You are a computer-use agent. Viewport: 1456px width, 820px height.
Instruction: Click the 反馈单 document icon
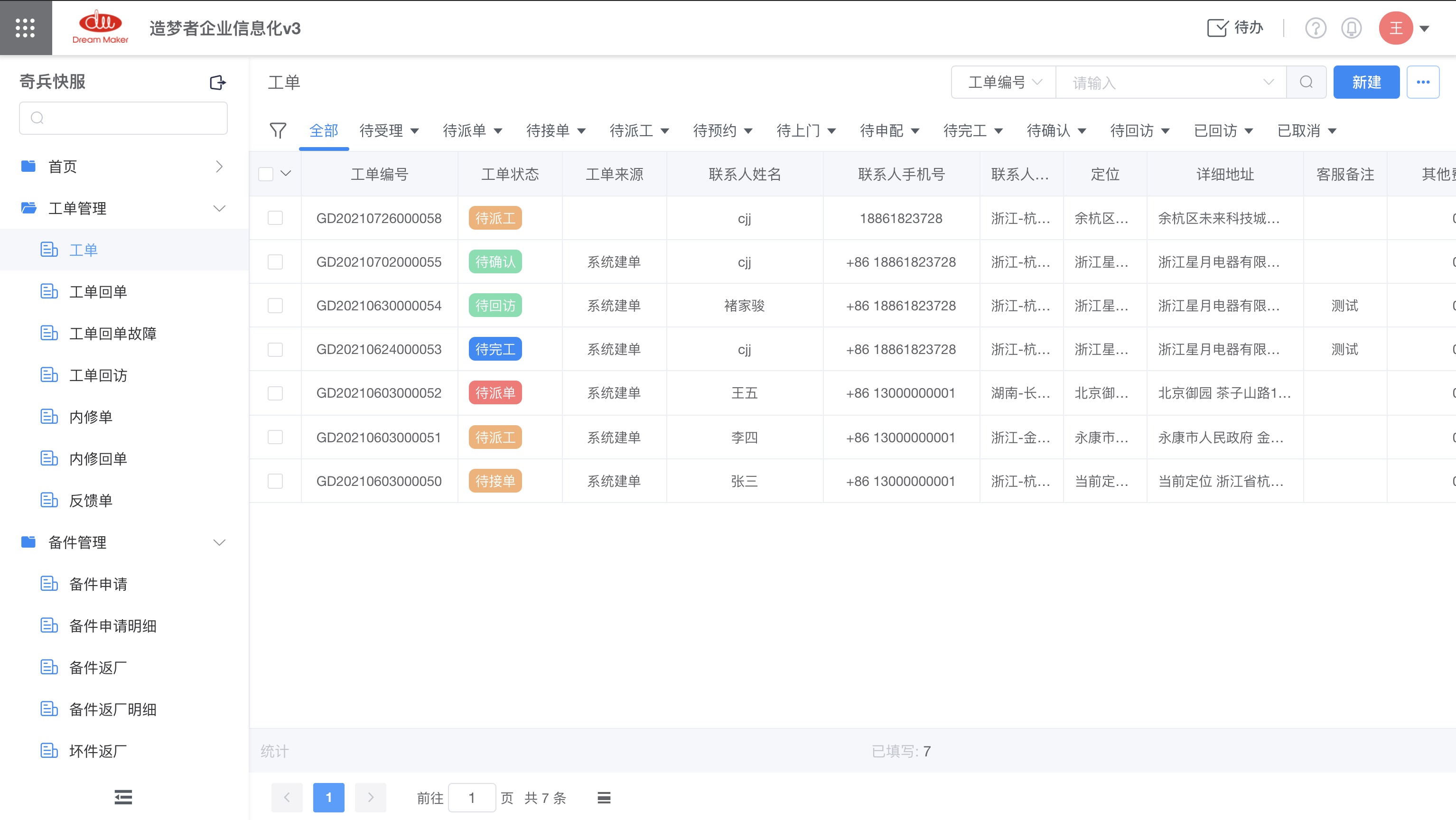coord(49,500)
